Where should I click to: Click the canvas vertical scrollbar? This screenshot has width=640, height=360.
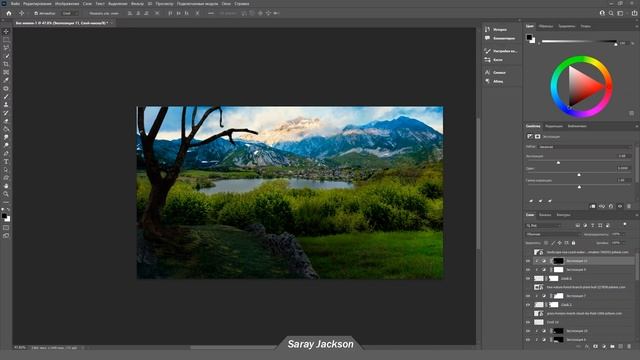[x=478, y=184]
